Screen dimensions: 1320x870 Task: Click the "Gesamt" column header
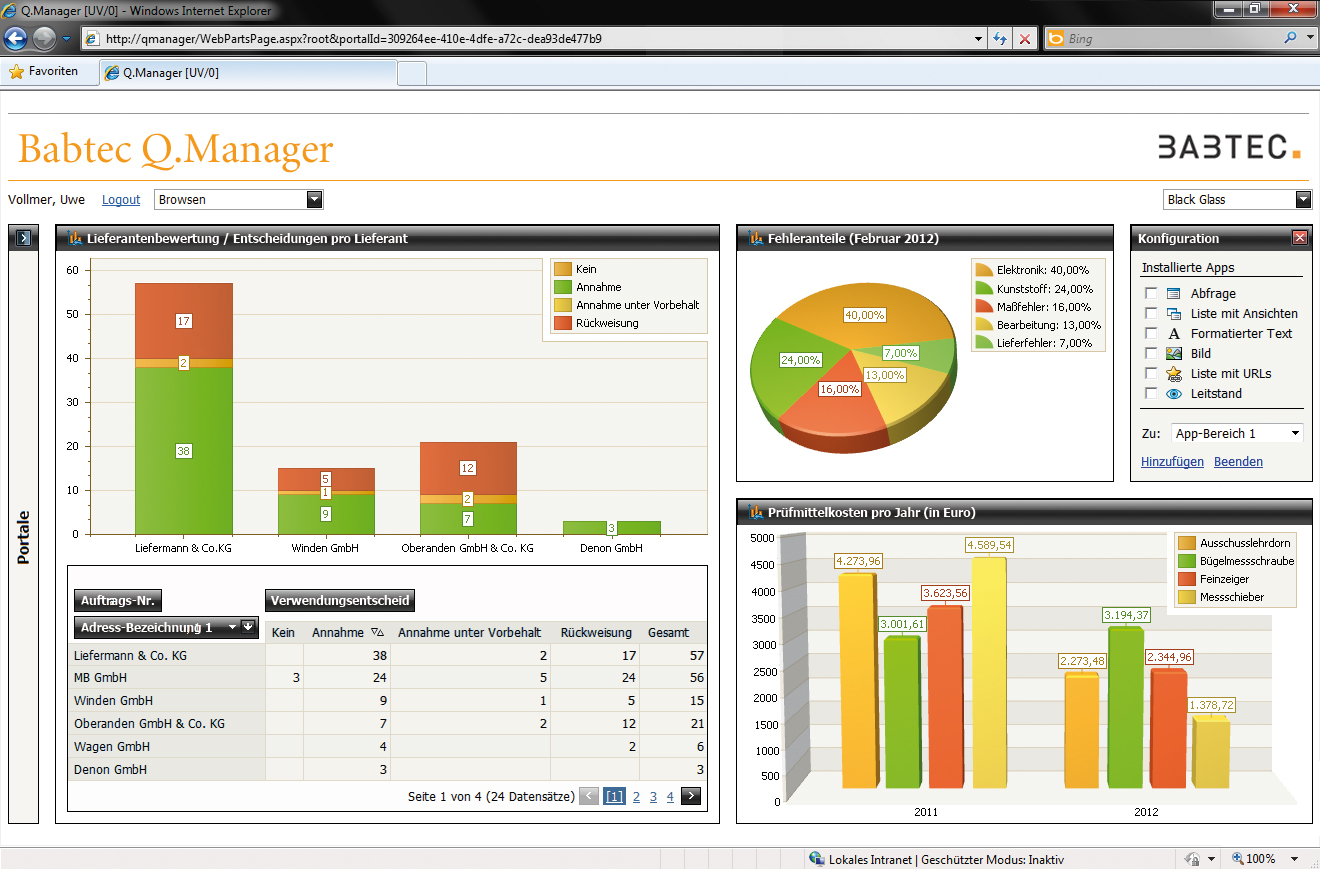click(x=668, y=633)
